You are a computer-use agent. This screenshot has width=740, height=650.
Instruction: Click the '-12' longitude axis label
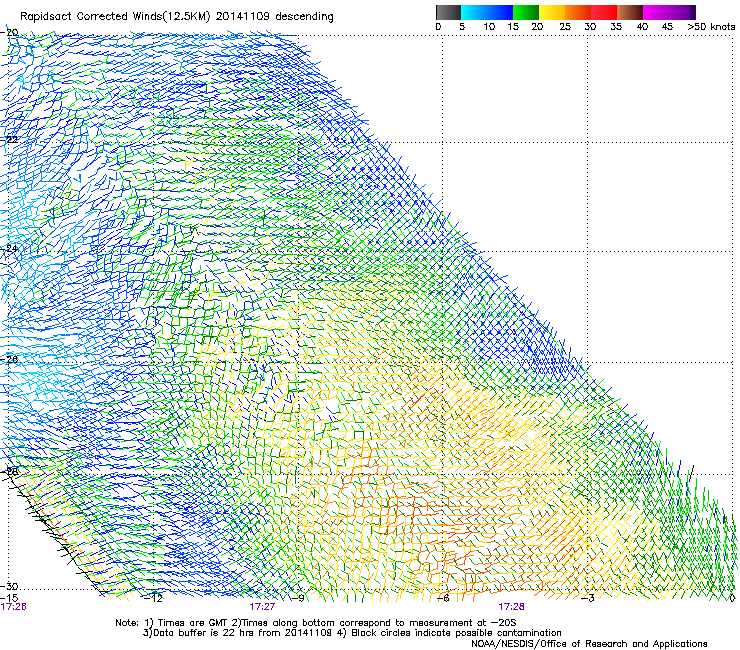point(153,598)
